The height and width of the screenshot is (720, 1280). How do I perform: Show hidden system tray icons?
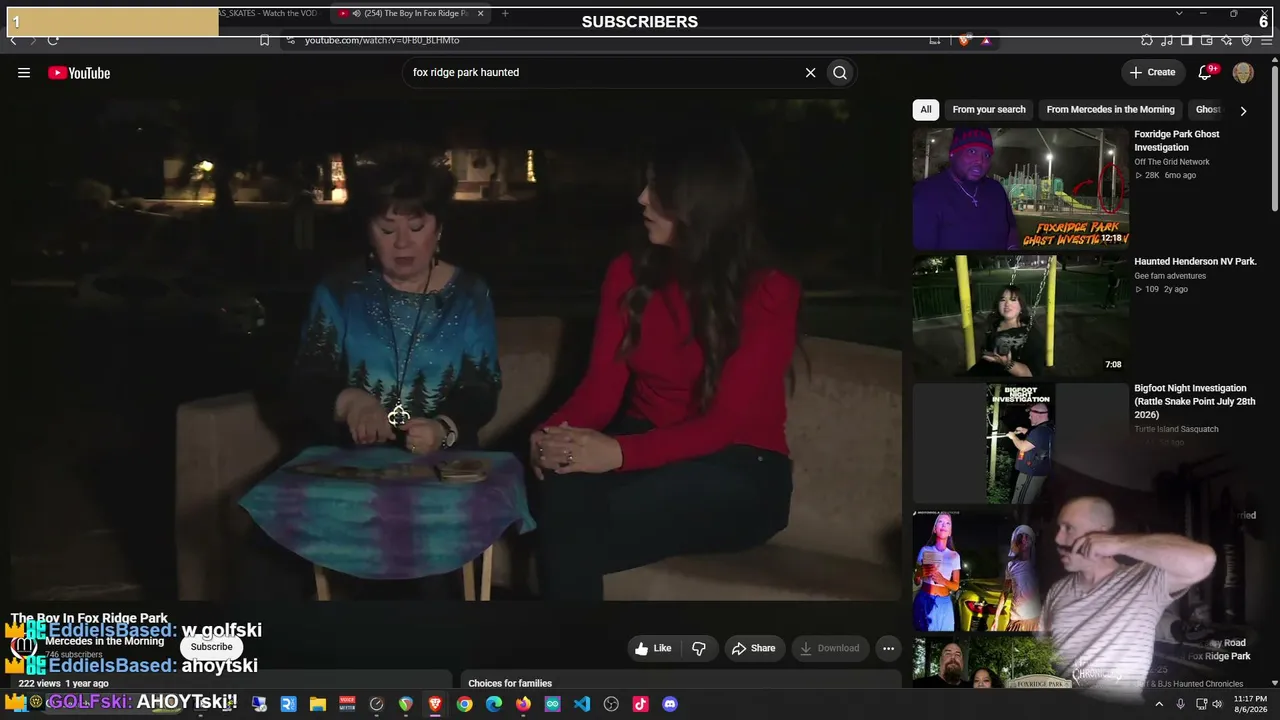(1159, 704)
